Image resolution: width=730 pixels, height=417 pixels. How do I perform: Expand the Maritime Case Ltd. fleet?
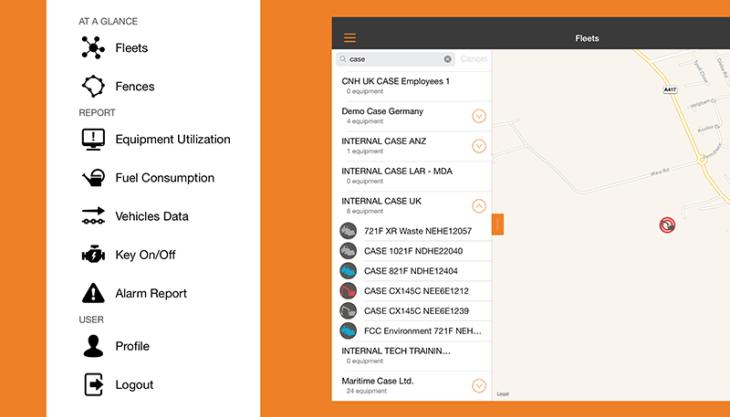point(479,386)
